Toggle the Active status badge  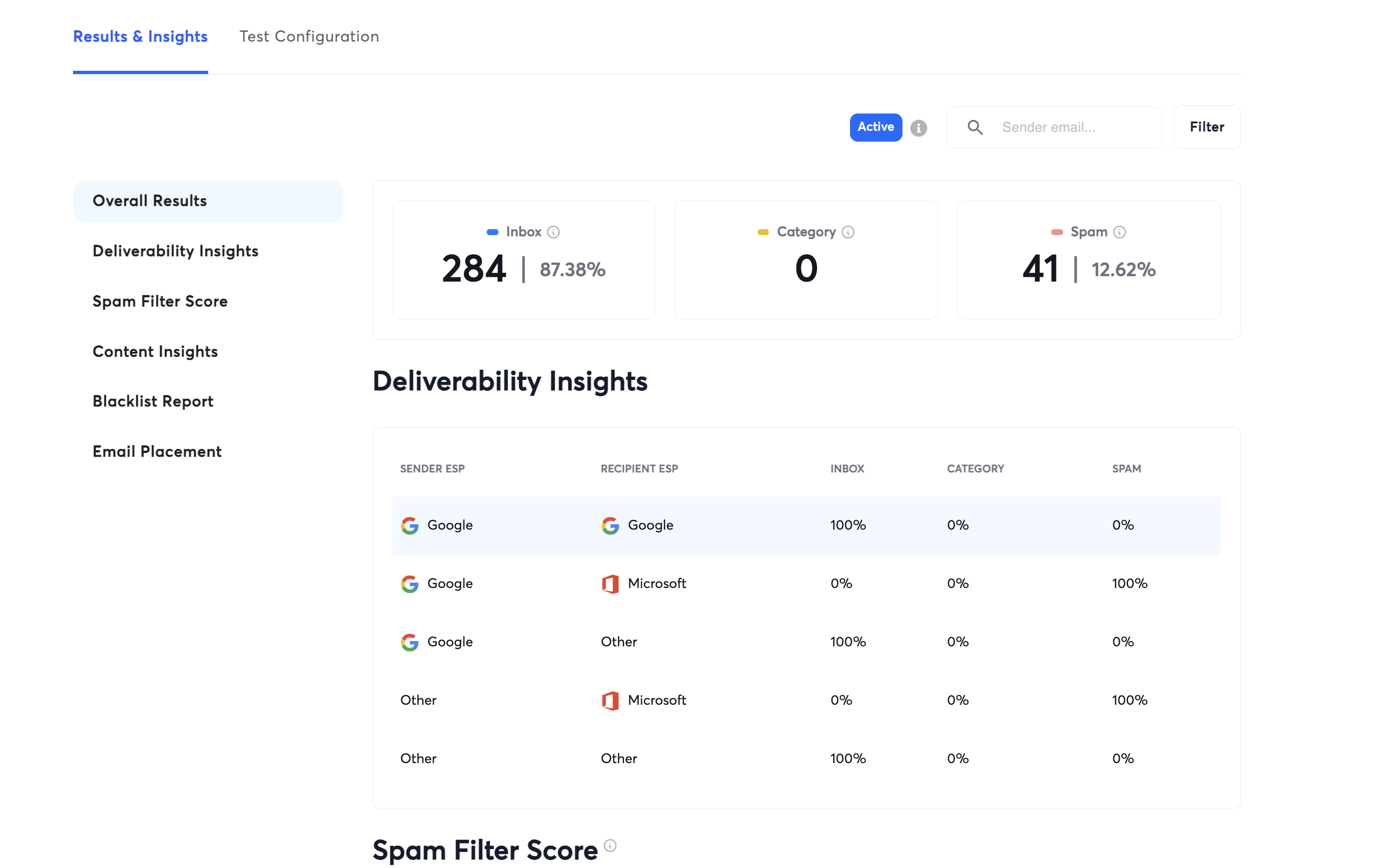875,127
